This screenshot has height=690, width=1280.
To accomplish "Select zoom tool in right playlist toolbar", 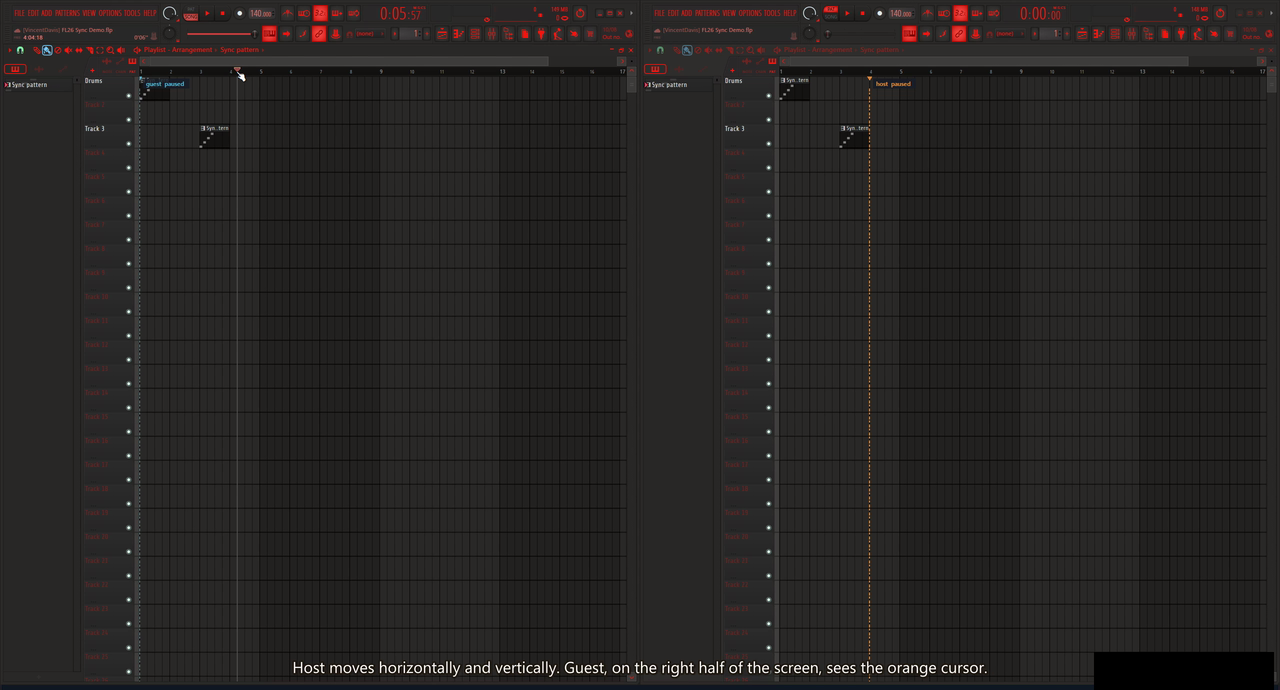I will coord(750,50).
